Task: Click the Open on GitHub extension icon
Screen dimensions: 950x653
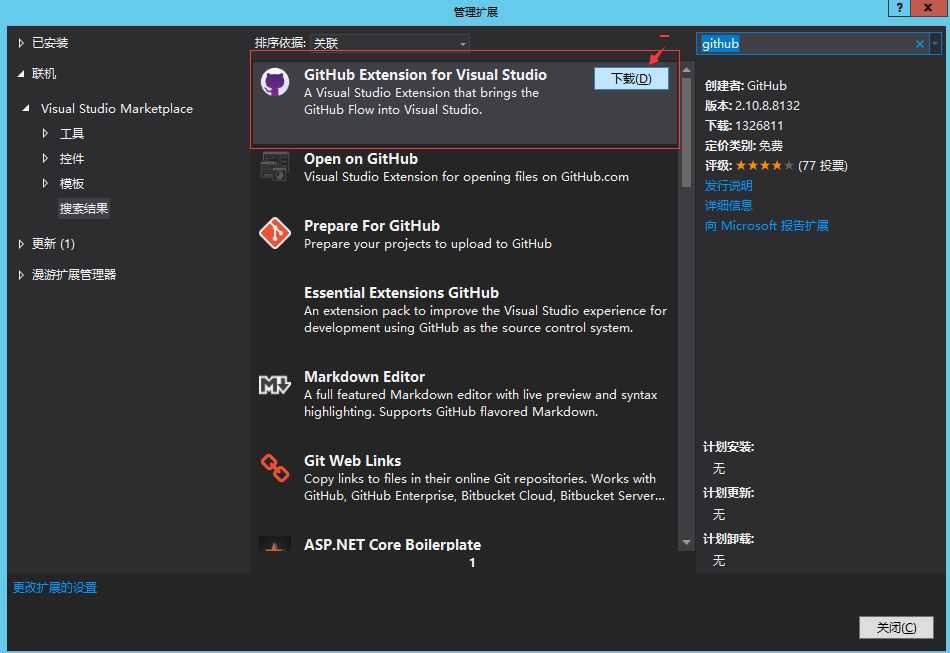Action: pos(275,166)
